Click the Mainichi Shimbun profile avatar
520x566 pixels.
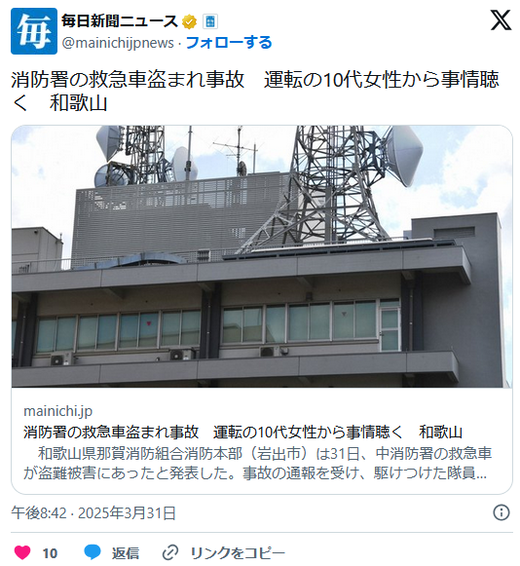(34, 31)
